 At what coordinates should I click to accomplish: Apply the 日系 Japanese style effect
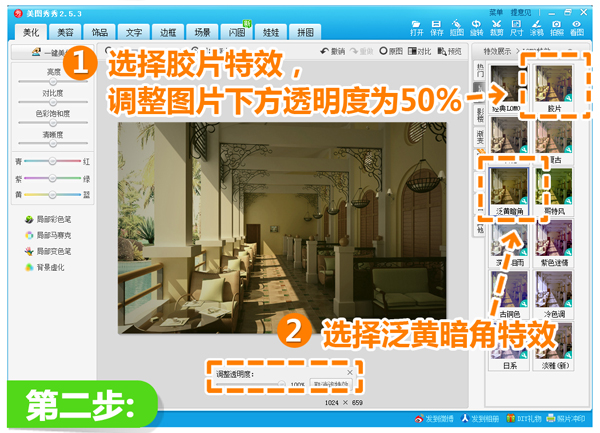point(509,345)
